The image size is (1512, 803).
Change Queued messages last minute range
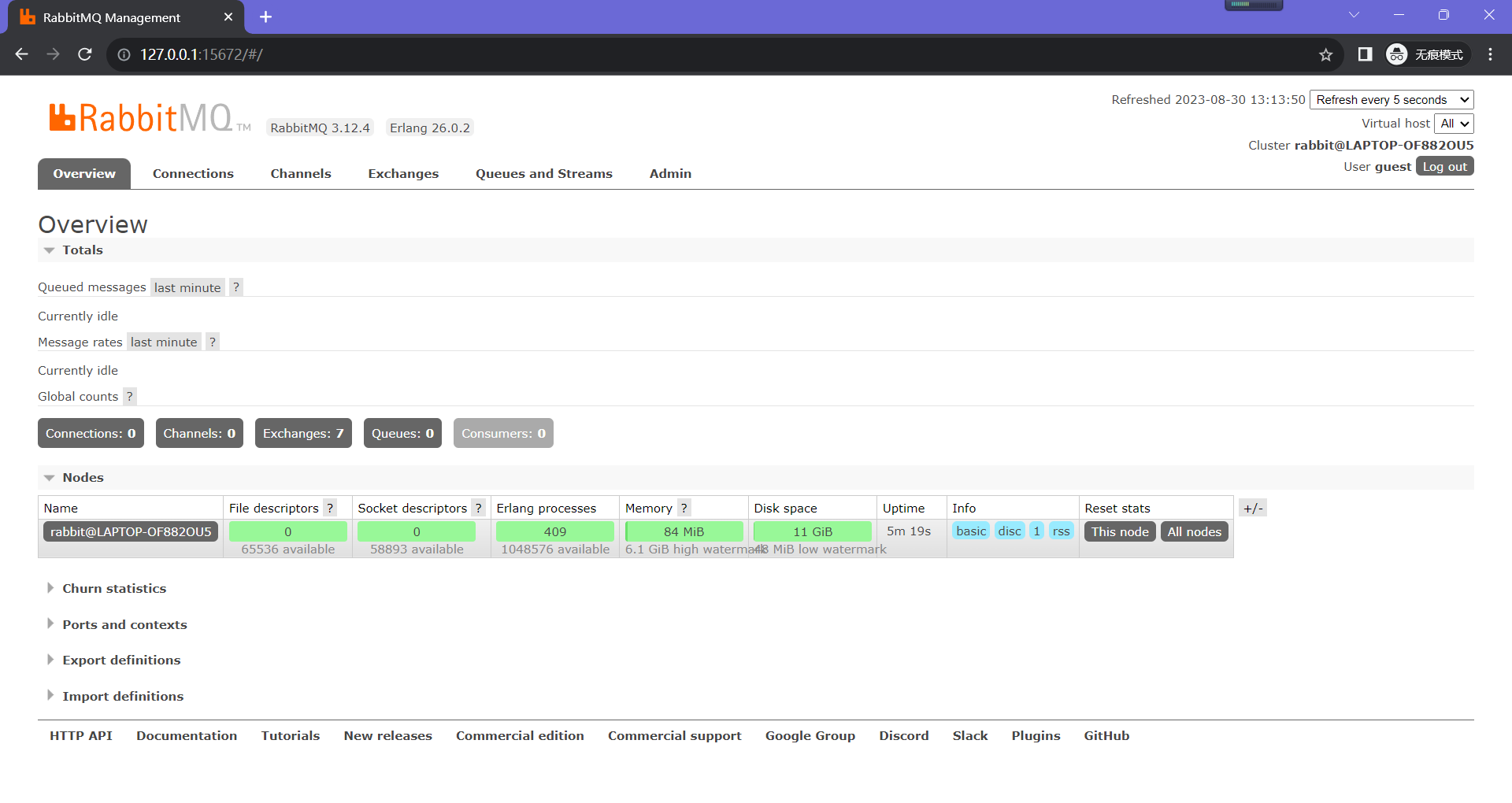coord(187,287)
